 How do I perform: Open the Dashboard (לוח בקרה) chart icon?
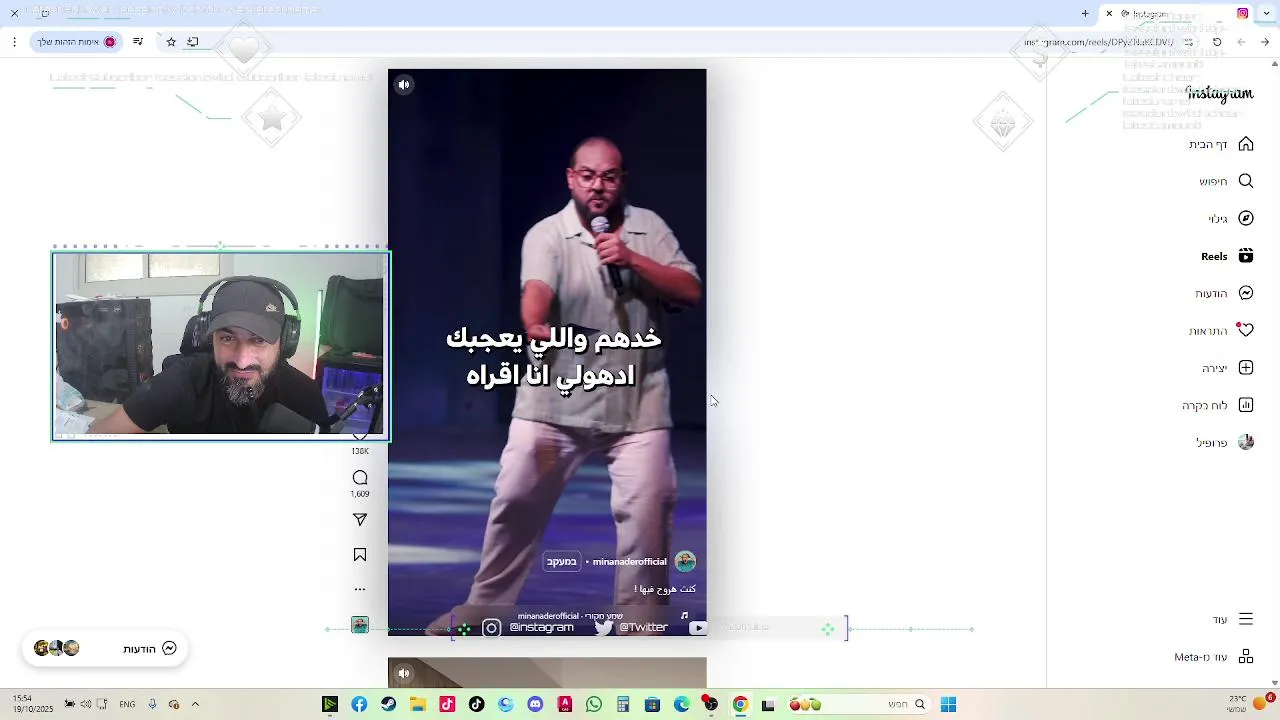1246,405
